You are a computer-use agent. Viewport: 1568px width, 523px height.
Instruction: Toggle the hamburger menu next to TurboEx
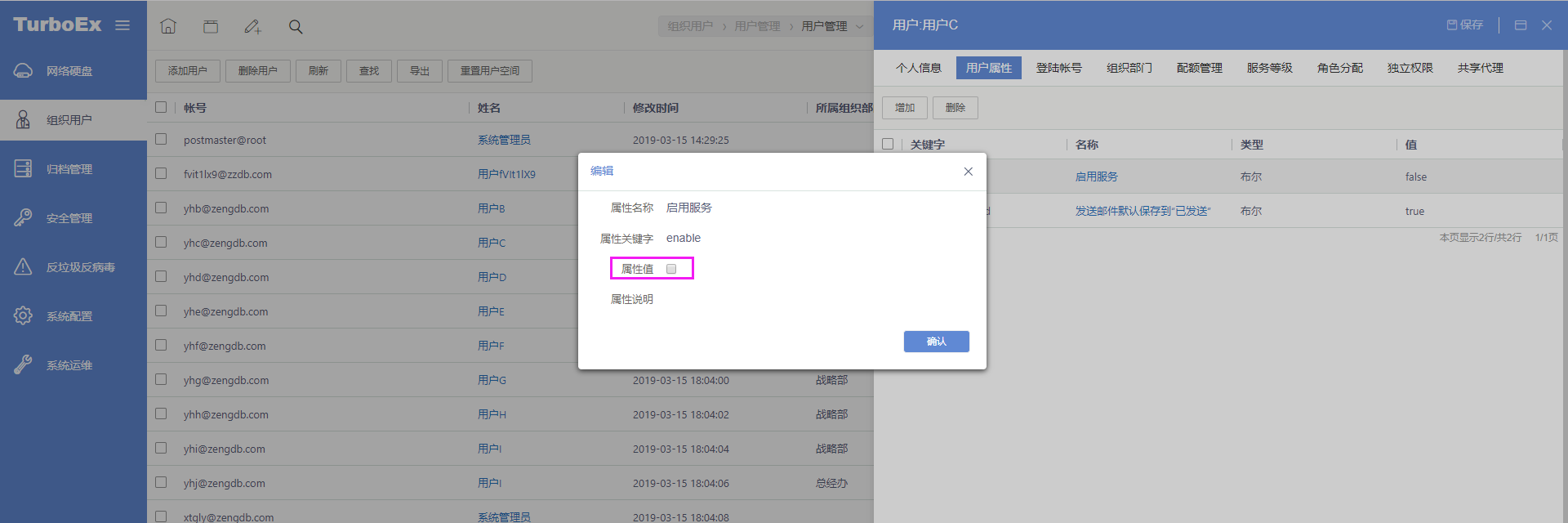[122, 25]
